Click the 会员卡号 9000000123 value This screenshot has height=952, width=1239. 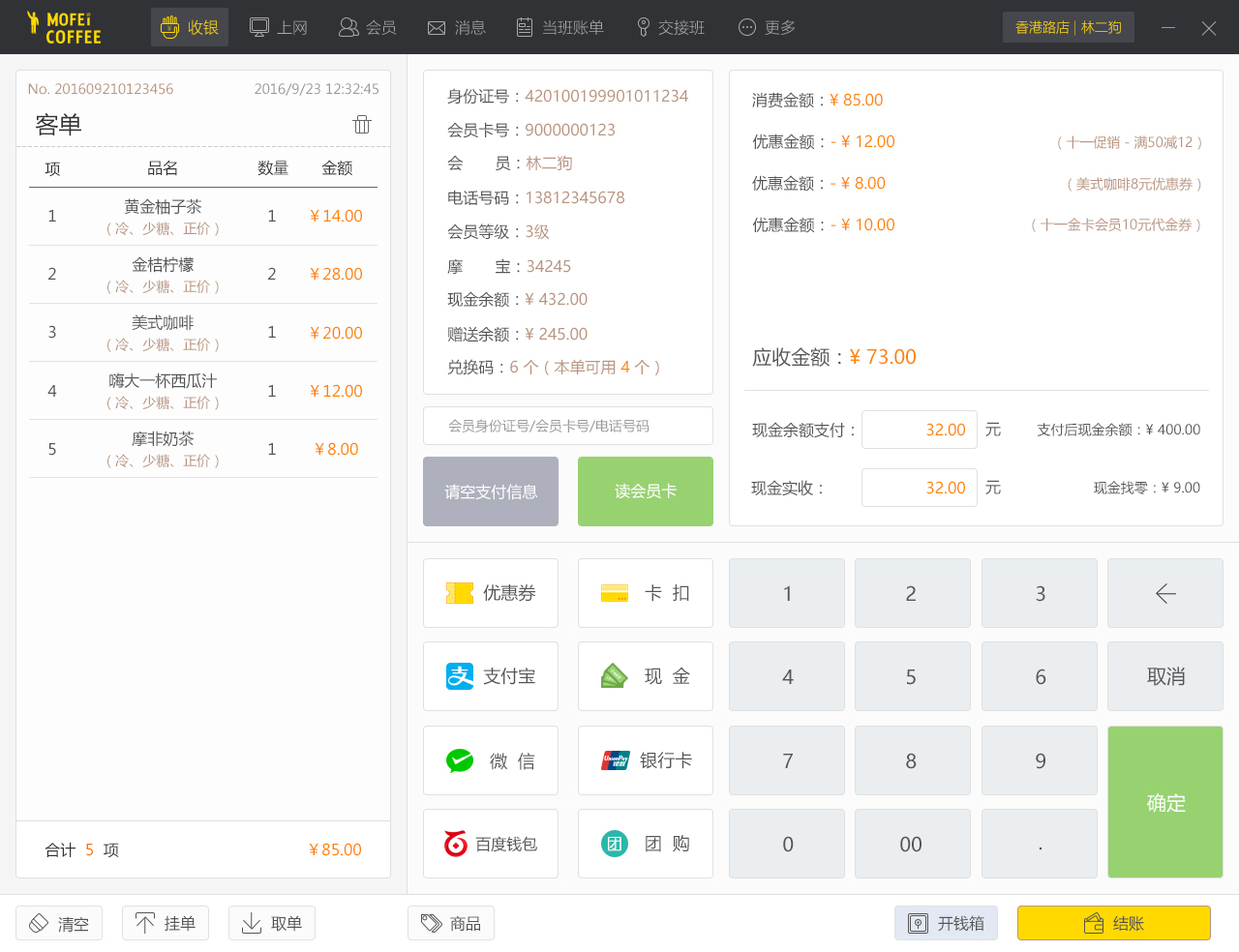pyautogui.click(x=570, y=130)
